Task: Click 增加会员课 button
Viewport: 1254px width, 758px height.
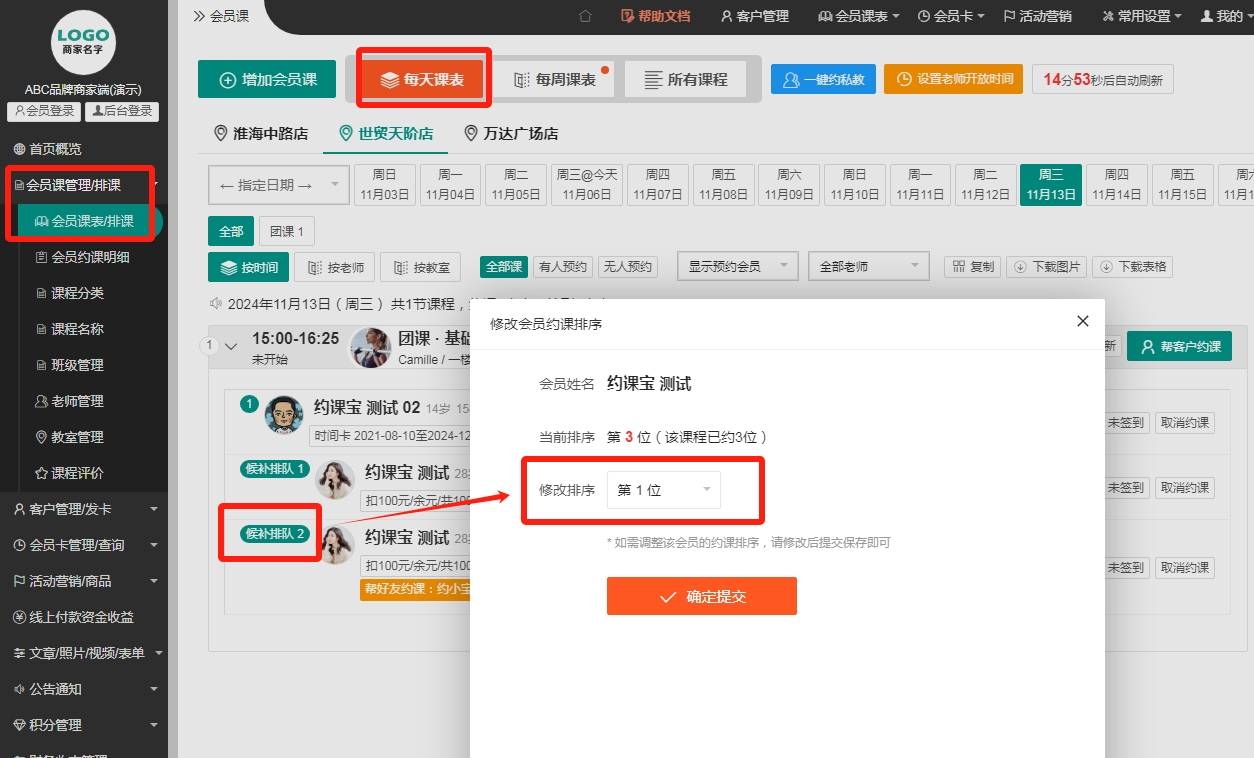Action: [x=267, y=79]
